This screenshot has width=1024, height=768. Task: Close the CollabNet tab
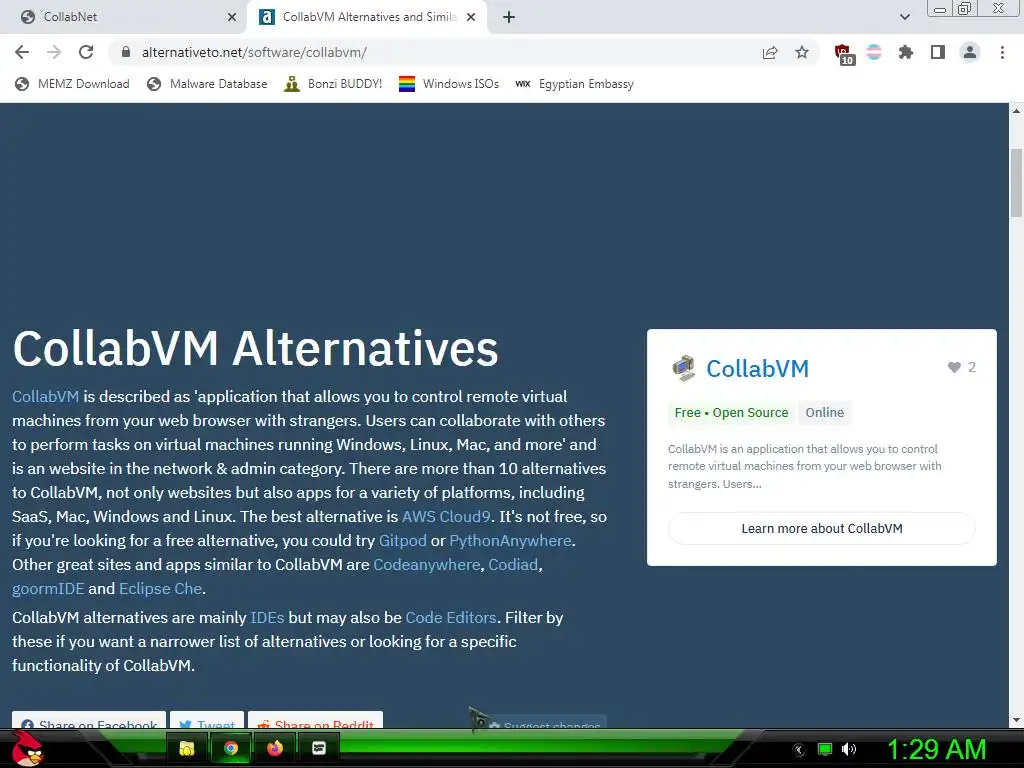tap(232, 17)
